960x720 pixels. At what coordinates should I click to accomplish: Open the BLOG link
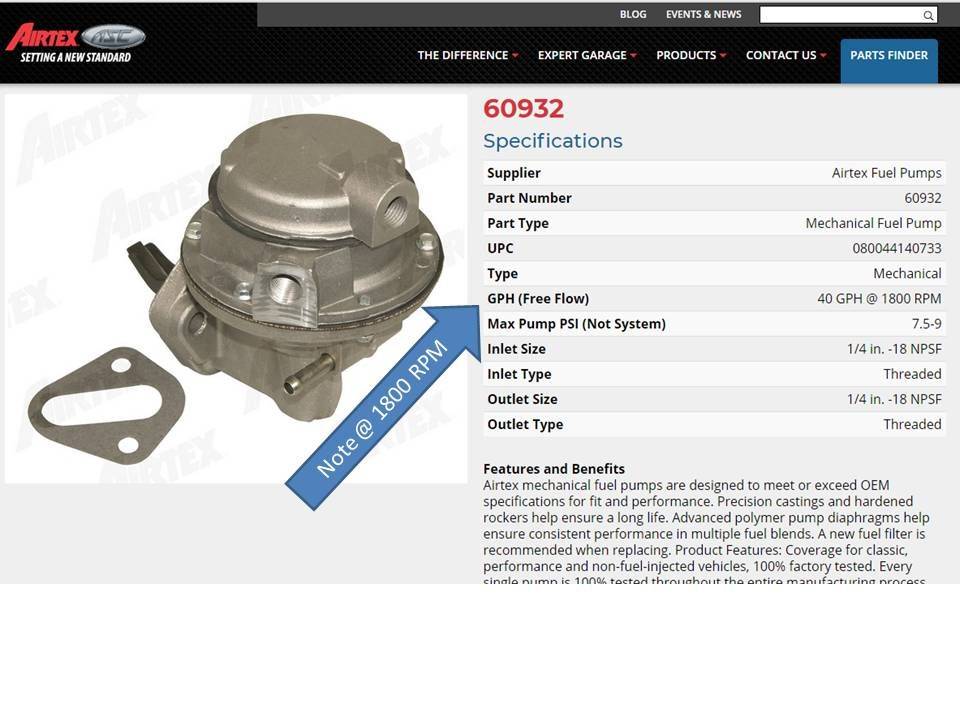(633, 15)
